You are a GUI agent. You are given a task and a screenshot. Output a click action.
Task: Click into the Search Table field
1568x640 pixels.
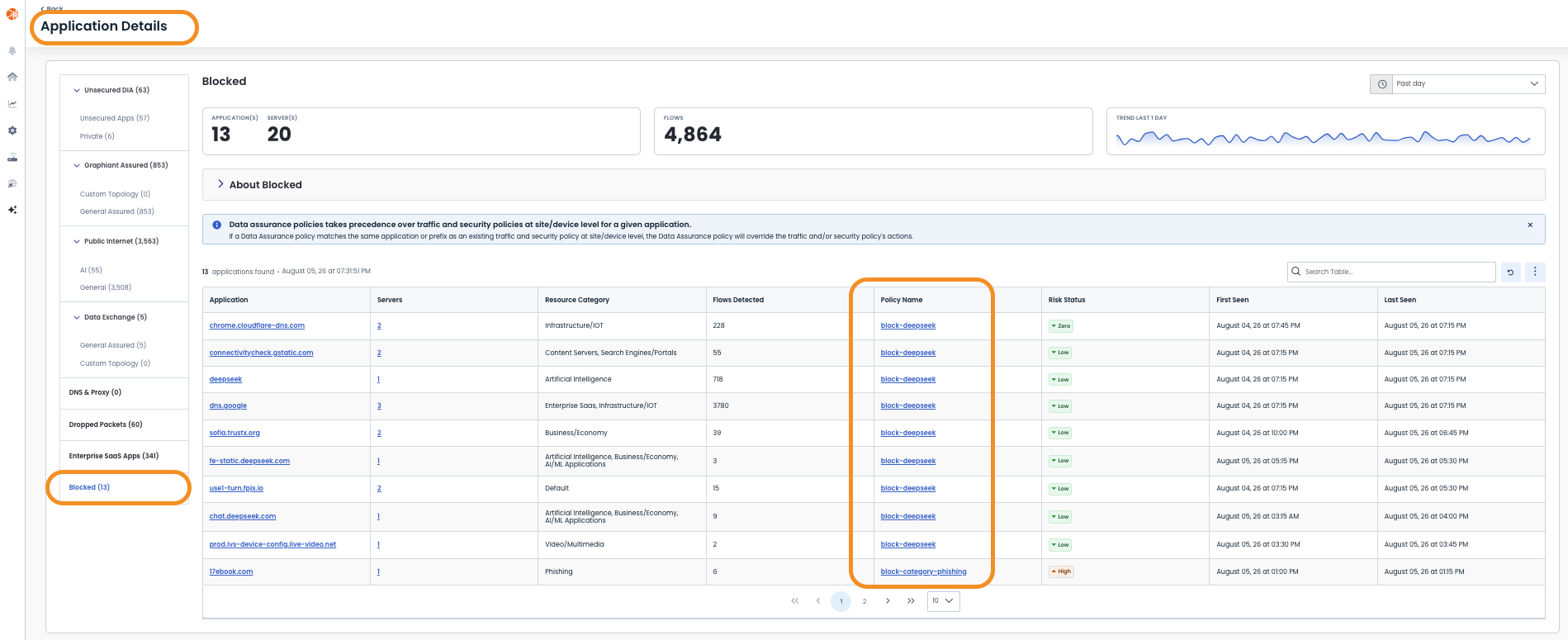pos(1391,272)
